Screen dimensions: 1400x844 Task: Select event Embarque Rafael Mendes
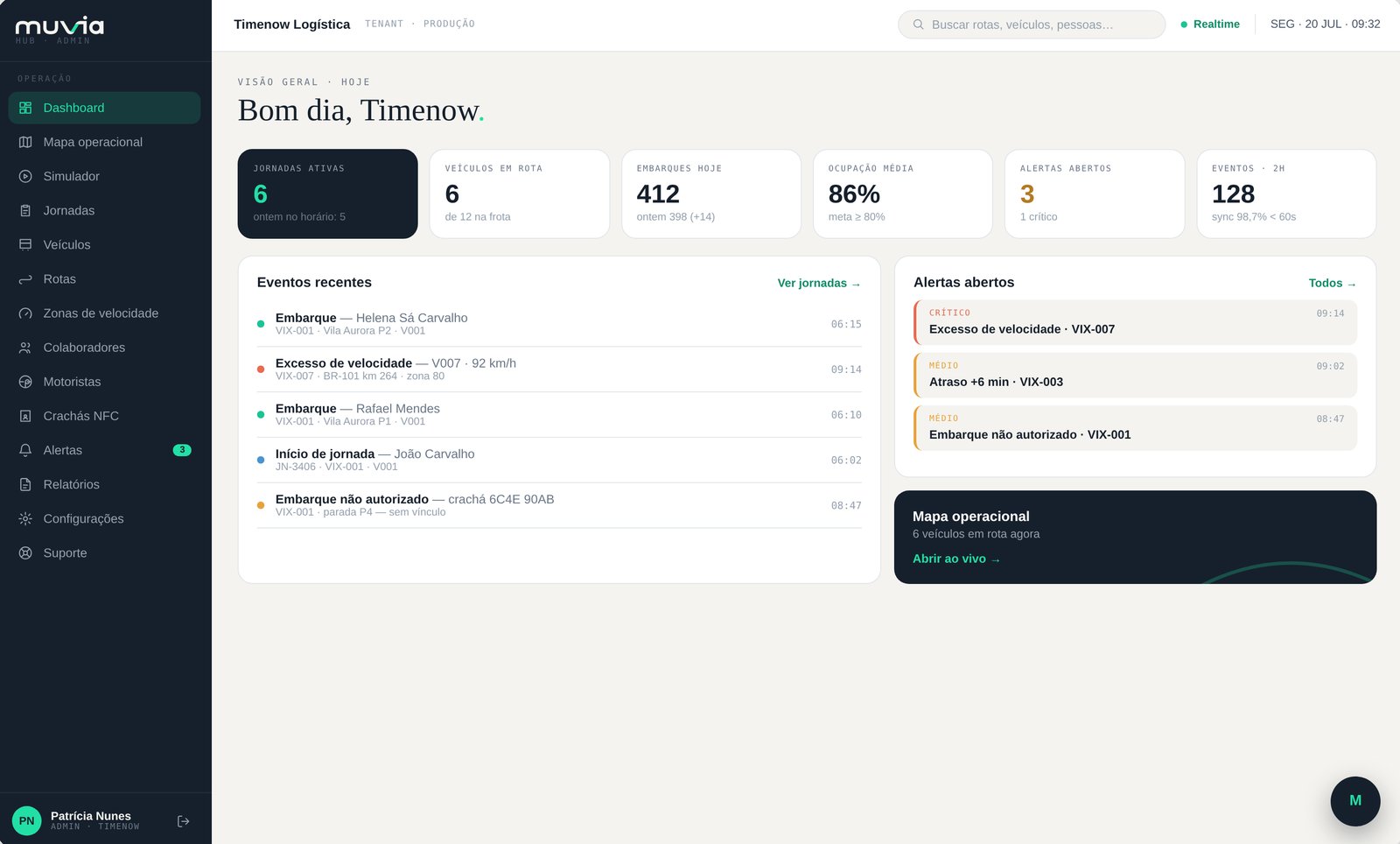pos(559,415)
